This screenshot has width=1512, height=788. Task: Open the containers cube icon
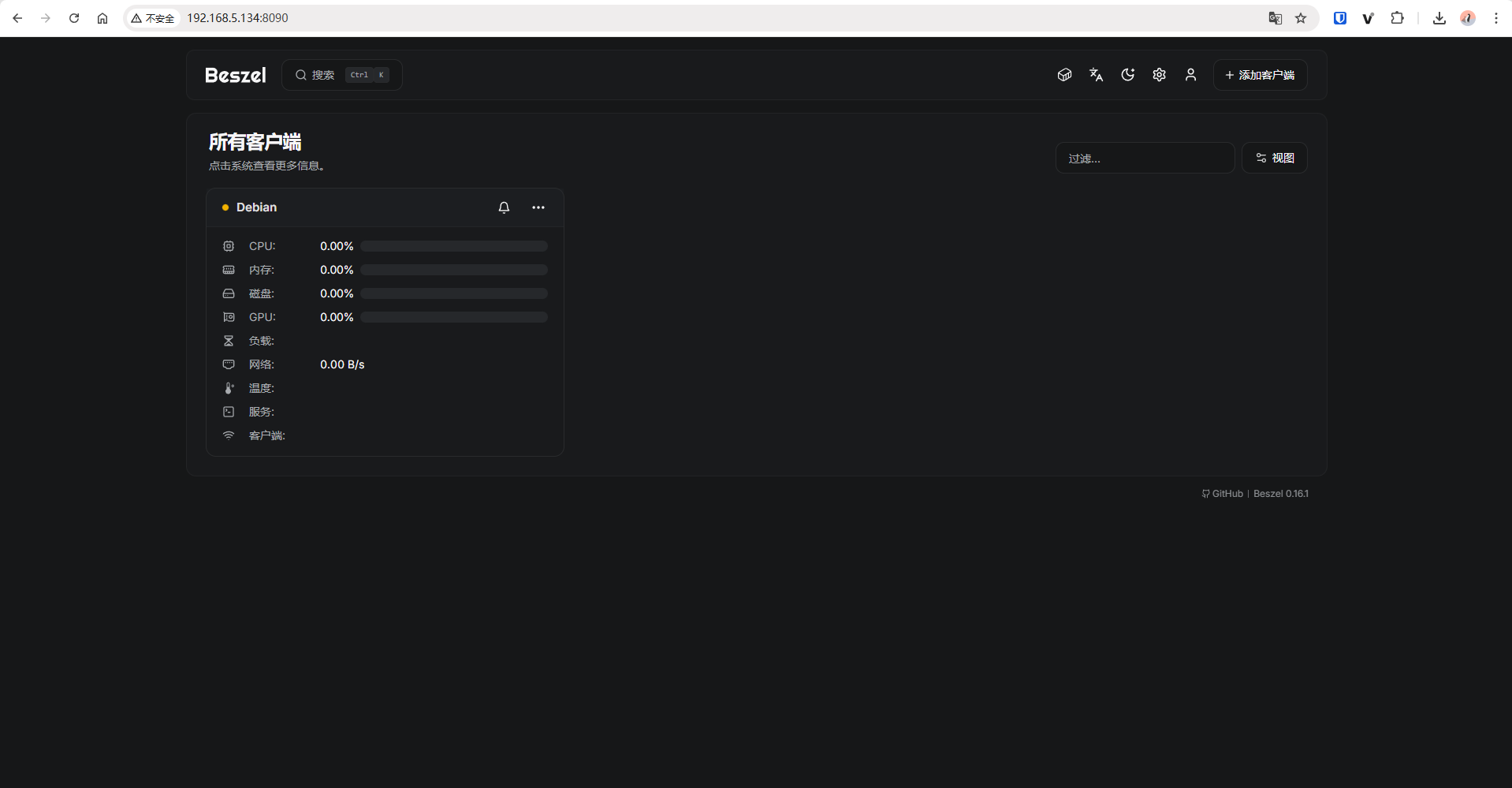coord(1064,75)
